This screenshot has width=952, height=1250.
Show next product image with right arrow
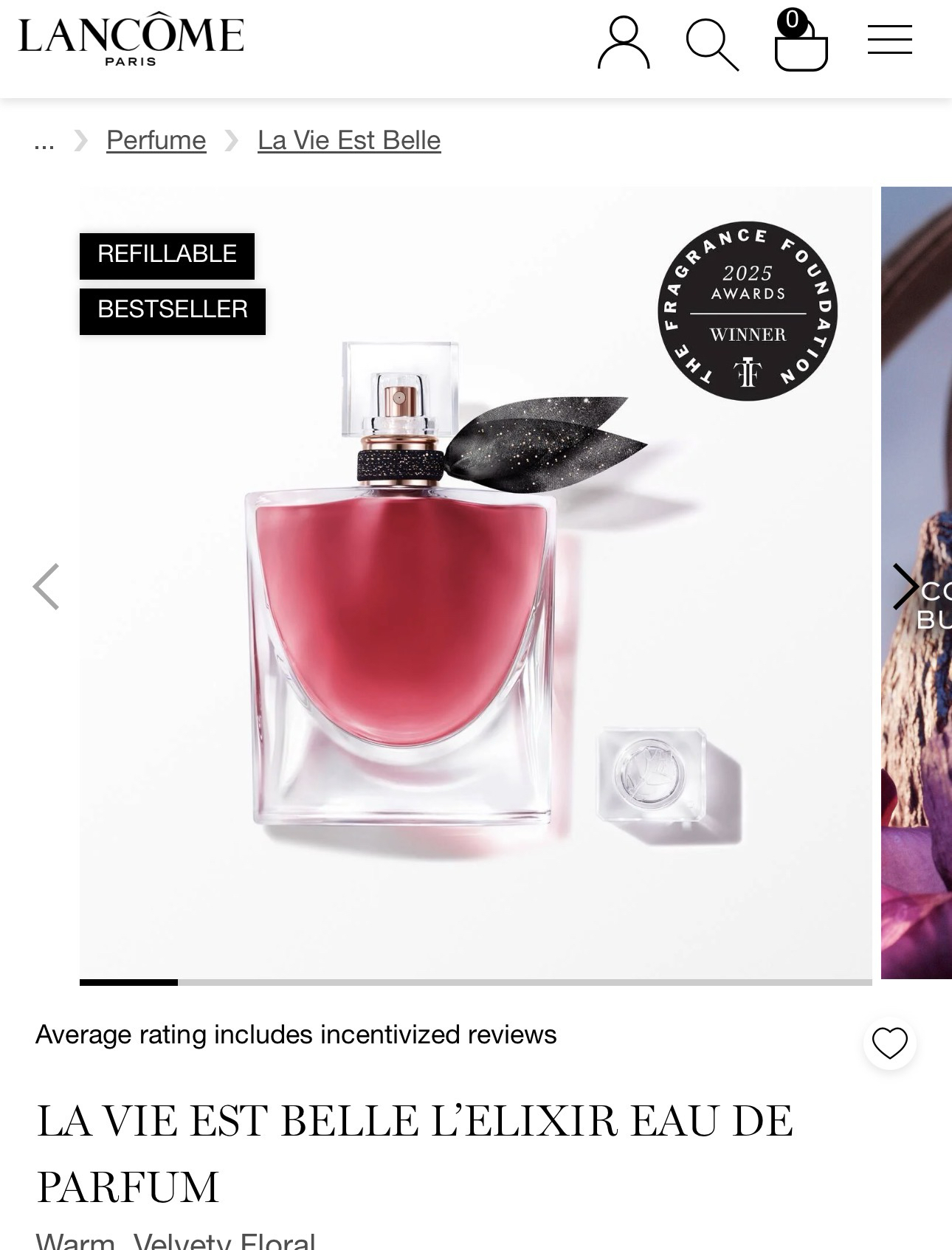click(x=906, y=587)
